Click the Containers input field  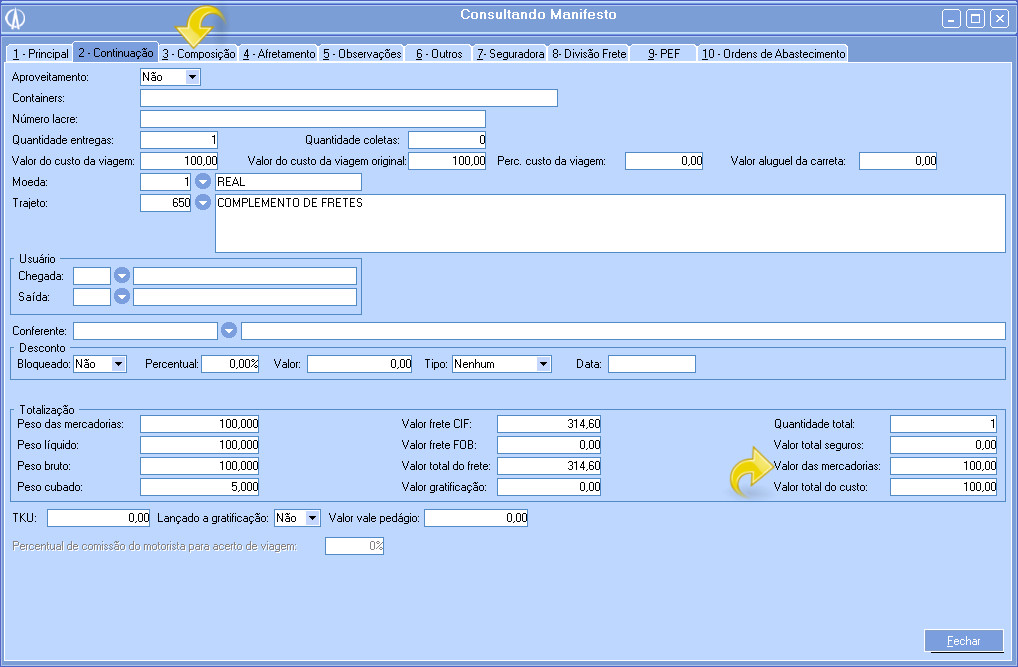coord(348,98)
